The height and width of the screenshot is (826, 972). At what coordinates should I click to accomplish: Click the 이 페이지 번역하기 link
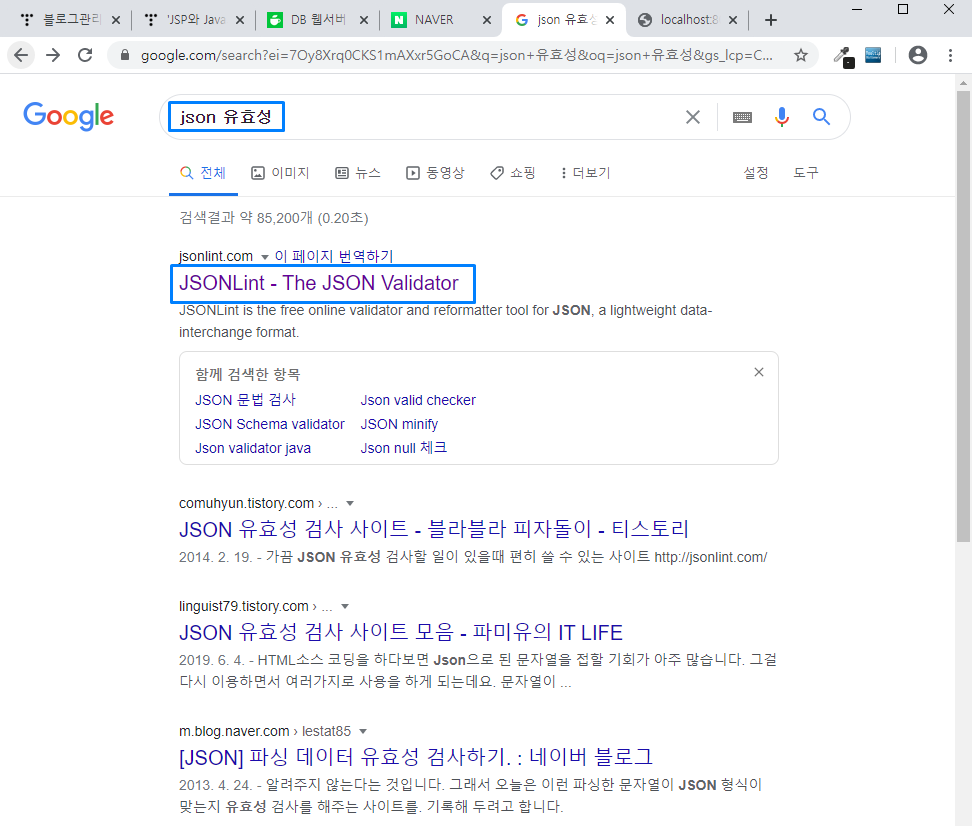(x=334, y=256)
